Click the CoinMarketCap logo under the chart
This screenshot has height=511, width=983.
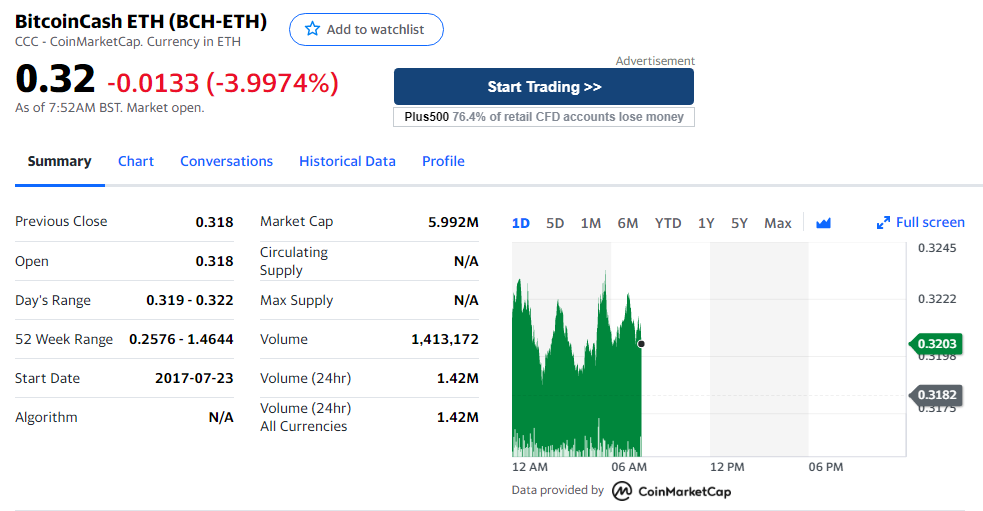click(671, 491)
